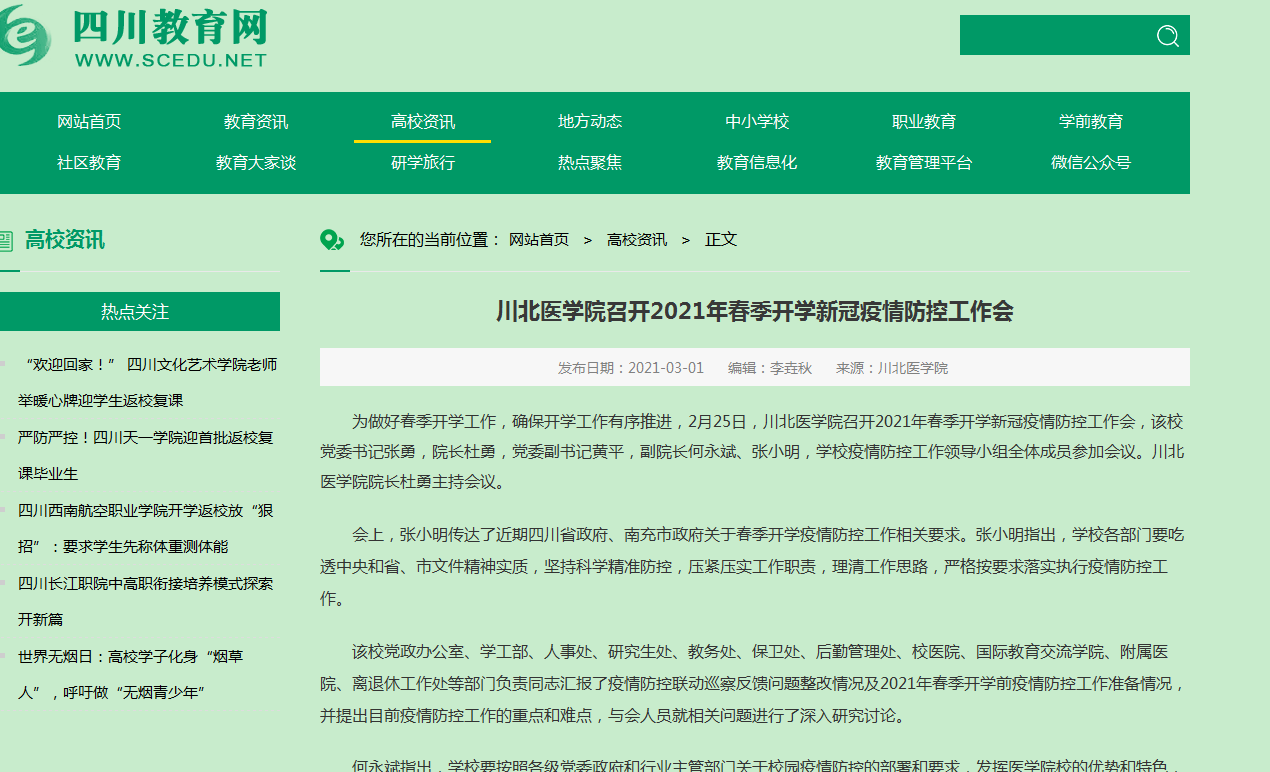Click the search magnifier icon
Viewport: 1270px width, 772px height.
click(1167, 36)
